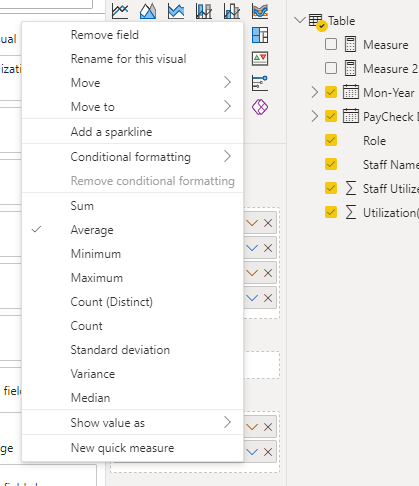Uncheck the Utilization field checkbox
This screenshot has width=419, height=486.
[x=331, y=212]
